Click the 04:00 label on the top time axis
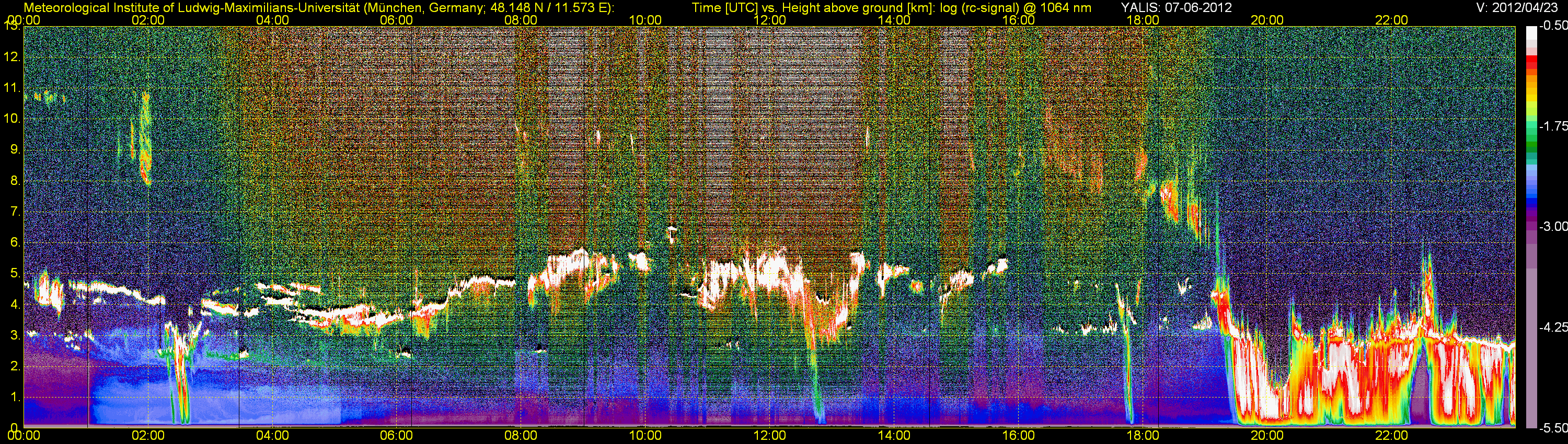This screenshot has height=444, width=1568. pos(272,20)
